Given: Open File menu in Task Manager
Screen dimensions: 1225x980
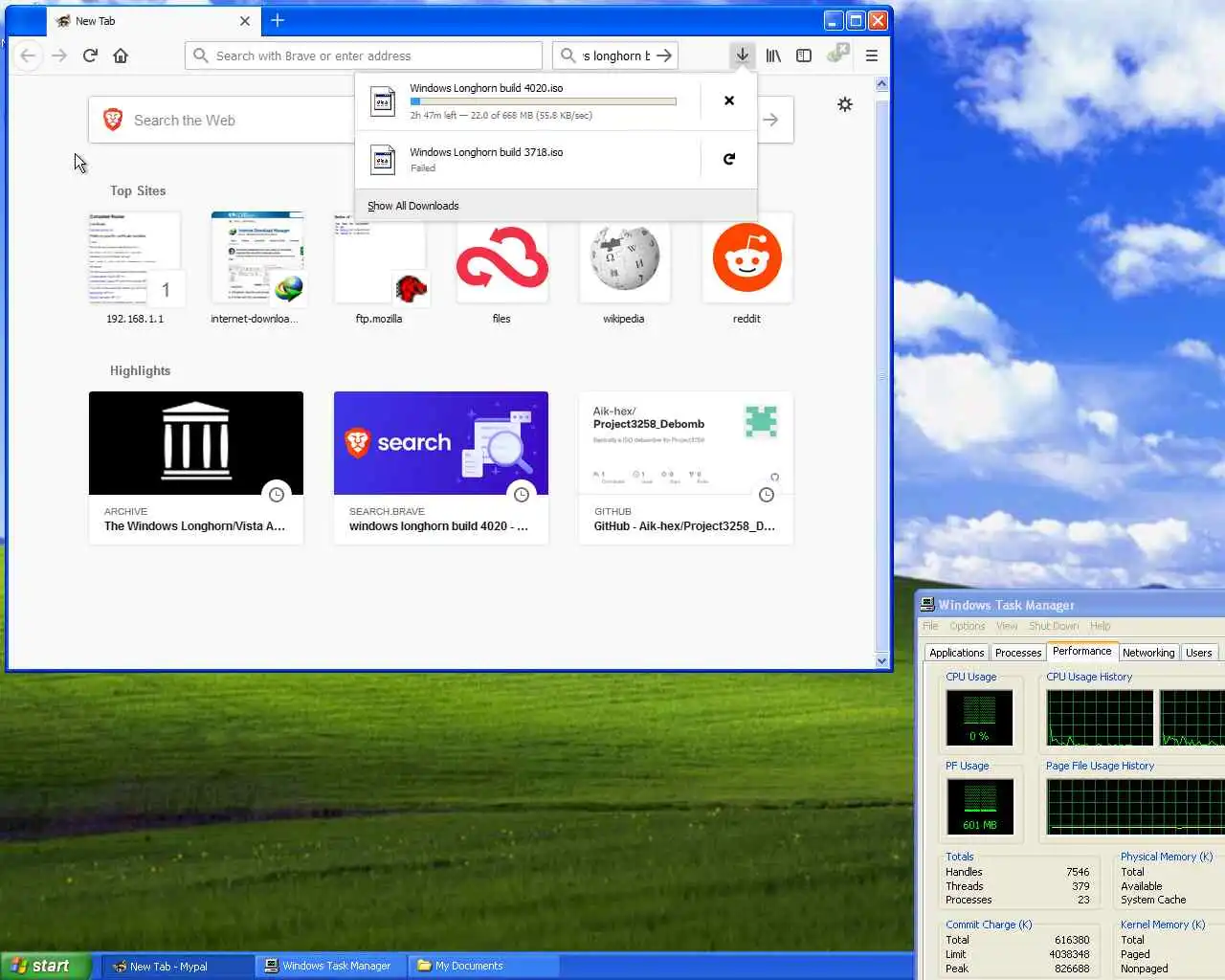Looking at the screenshot, I should tap(930, 626).
